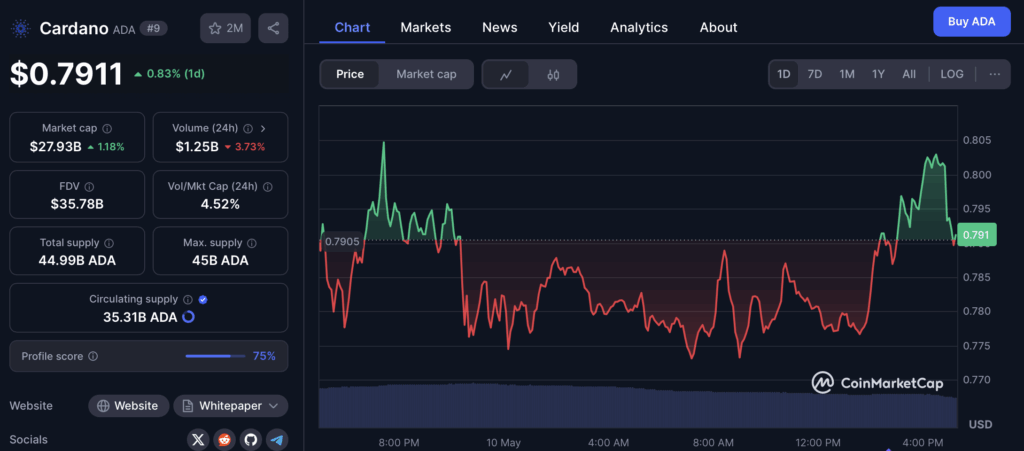The height and width of the screenshot is (451, 1024).
Task: Select the All time range
Action: pyautogui.click(x=909, y=74)
